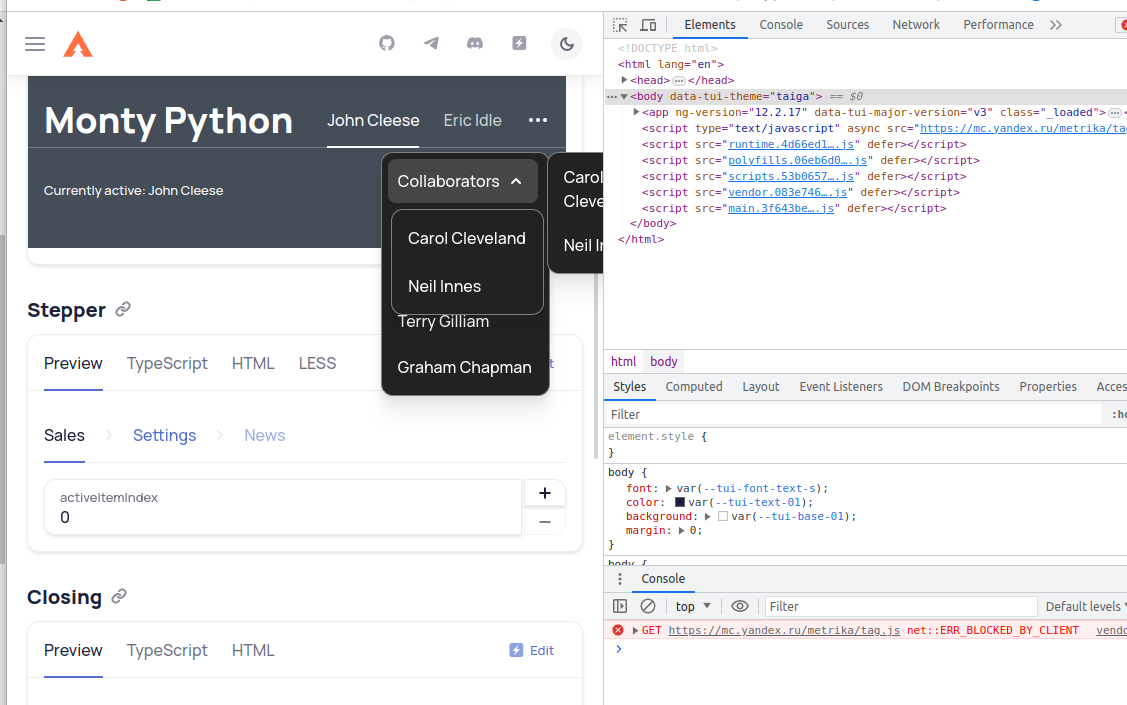Screen dimensions: 1127x705
Task: Select the element inspector icon in DevTools
Action: pos(619,24)
